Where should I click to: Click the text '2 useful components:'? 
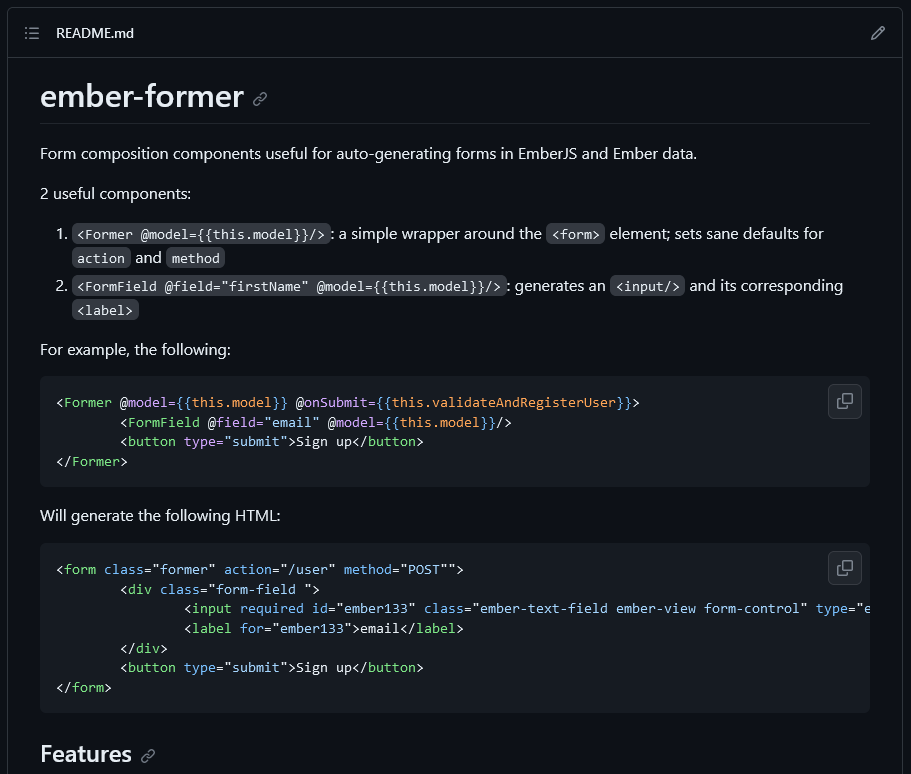(x=116, y=194)
